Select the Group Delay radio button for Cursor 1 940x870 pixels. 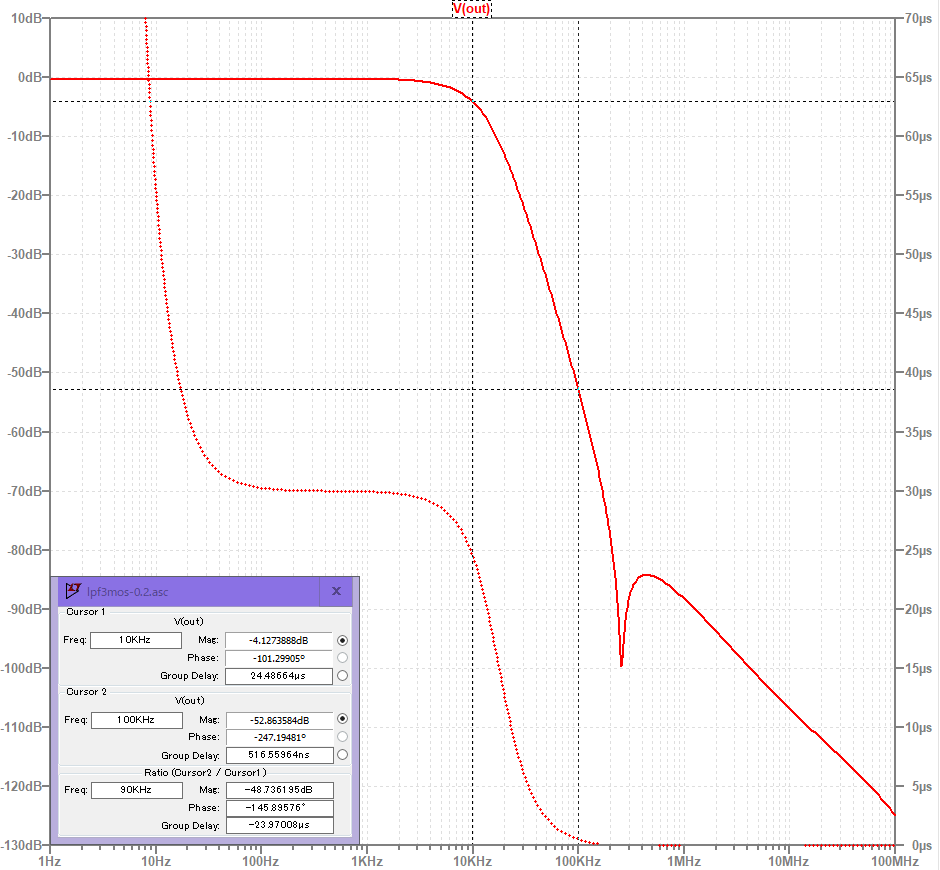point(341,676)
